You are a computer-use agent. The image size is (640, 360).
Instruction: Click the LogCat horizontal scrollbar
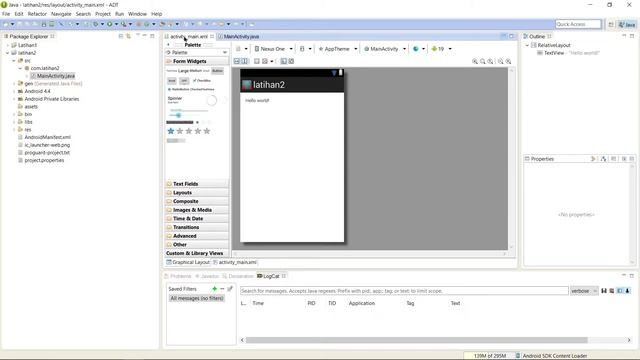pyautogui.click(x=416, y=340)
